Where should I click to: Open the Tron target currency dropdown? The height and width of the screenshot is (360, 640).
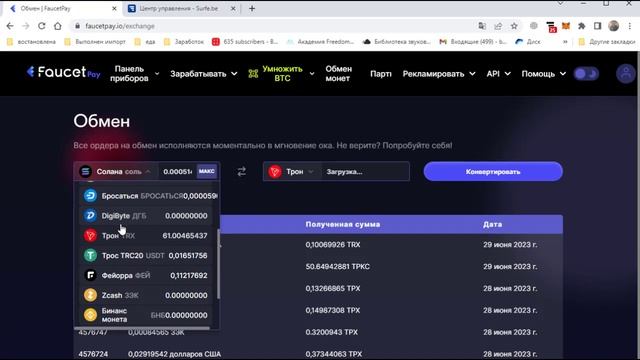(x=291, y=172)
